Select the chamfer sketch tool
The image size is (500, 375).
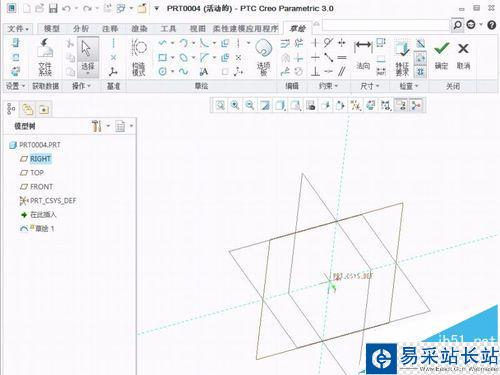pos(204,57)
